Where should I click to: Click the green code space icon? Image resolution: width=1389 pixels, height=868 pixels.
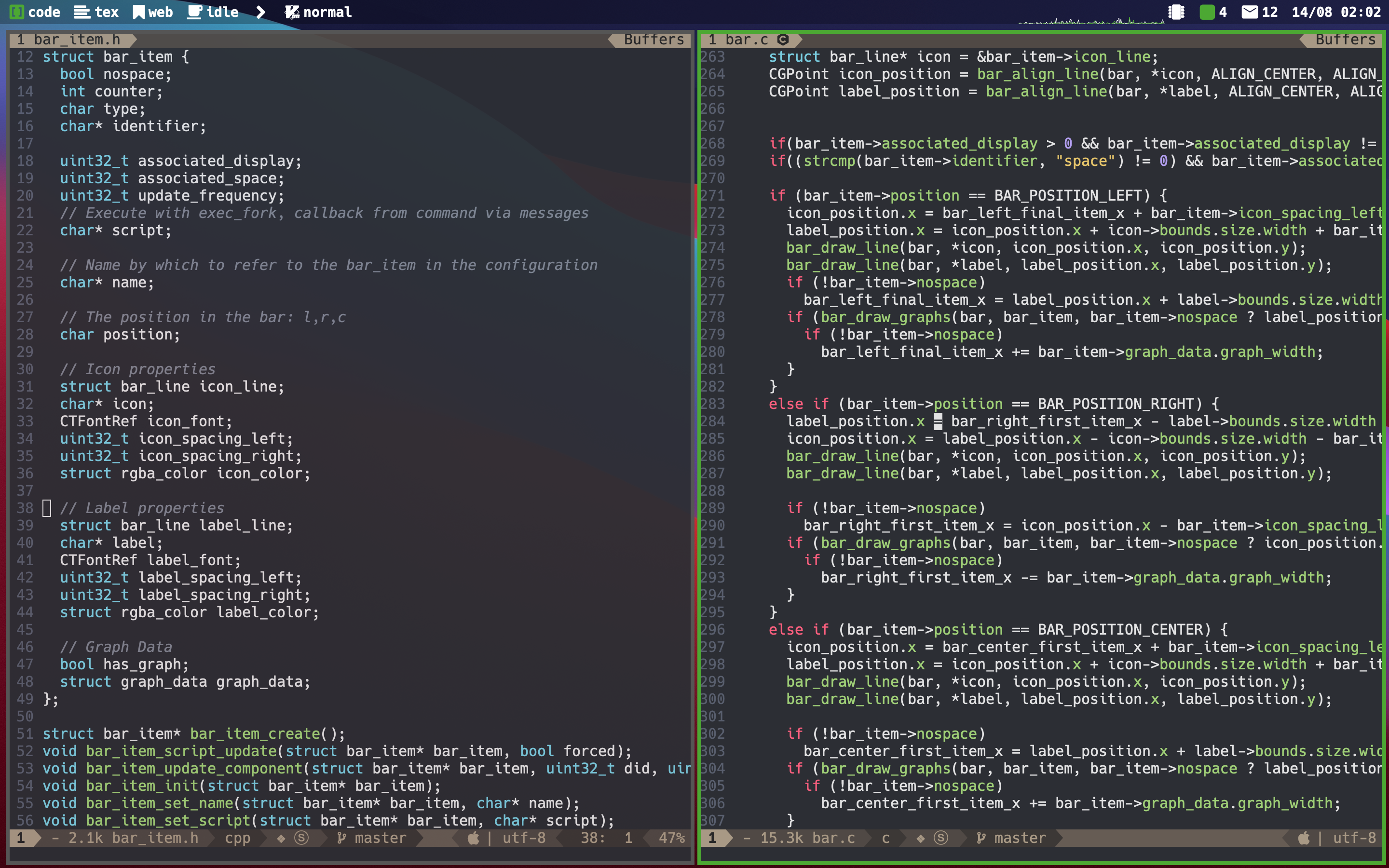click(17, 12)
